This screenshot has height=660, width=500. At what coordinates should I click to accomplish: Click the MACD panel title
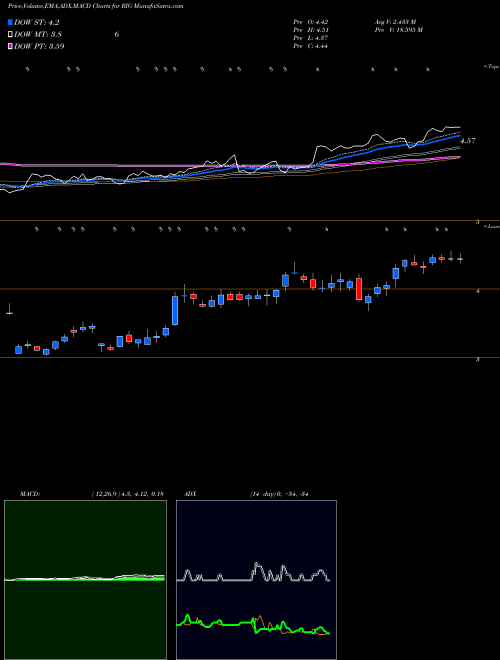point(30,494)
